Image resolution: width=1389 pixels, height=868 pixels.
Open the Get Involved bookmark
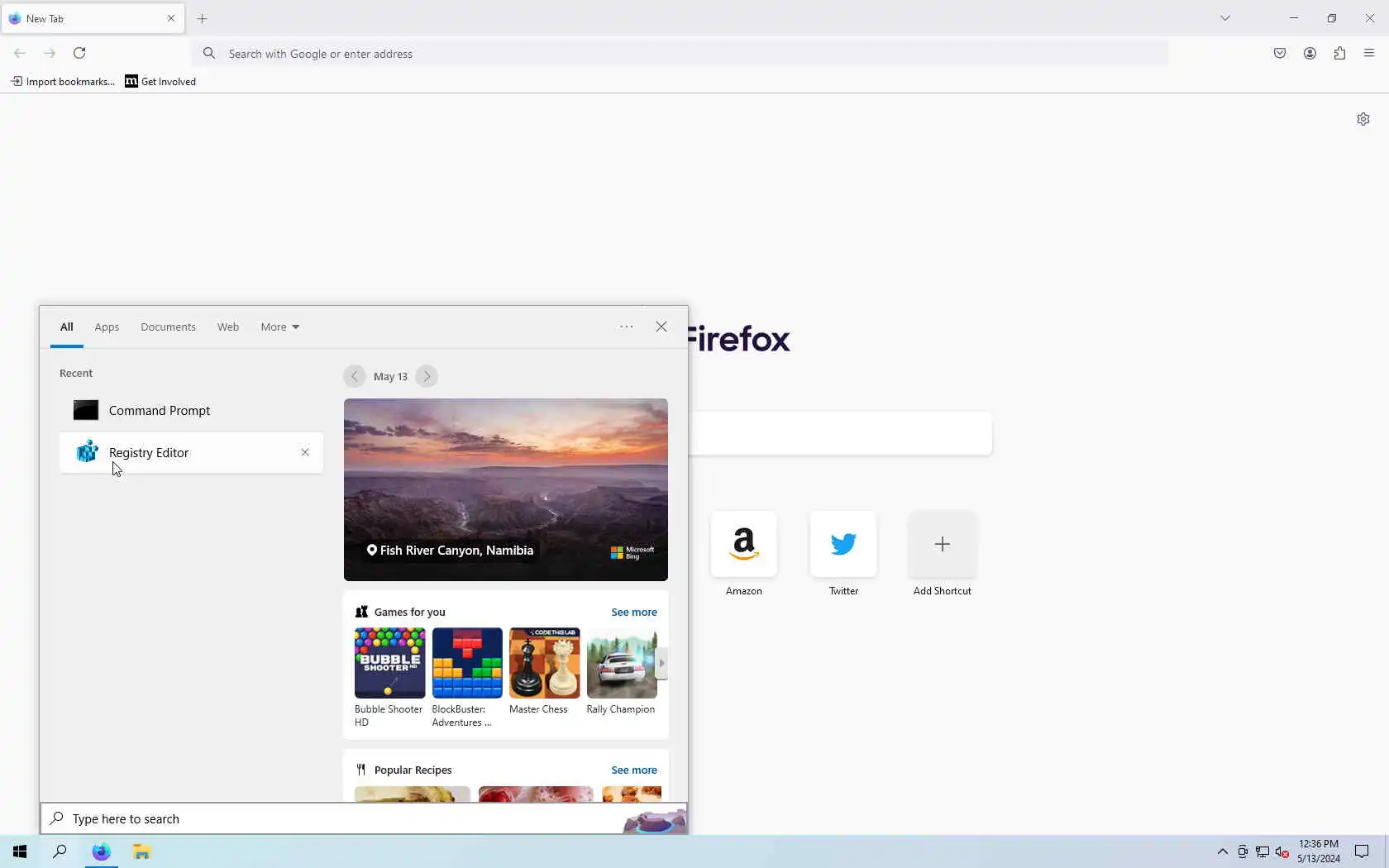pyautogui.click(x=160, y=81)
